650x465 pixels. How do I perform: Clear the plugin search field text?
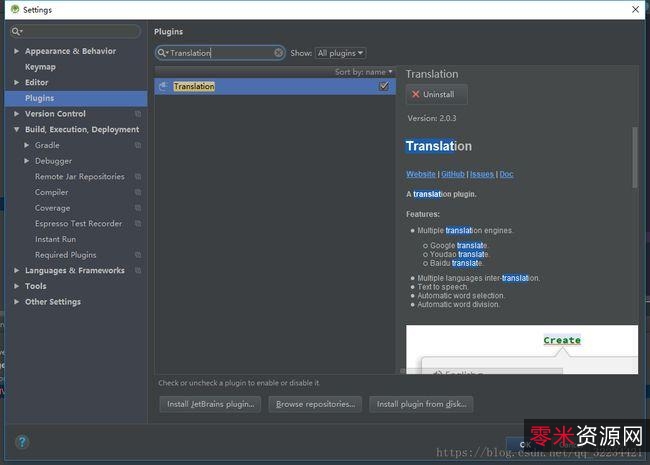pyautogui.click(x=279, y=53)
